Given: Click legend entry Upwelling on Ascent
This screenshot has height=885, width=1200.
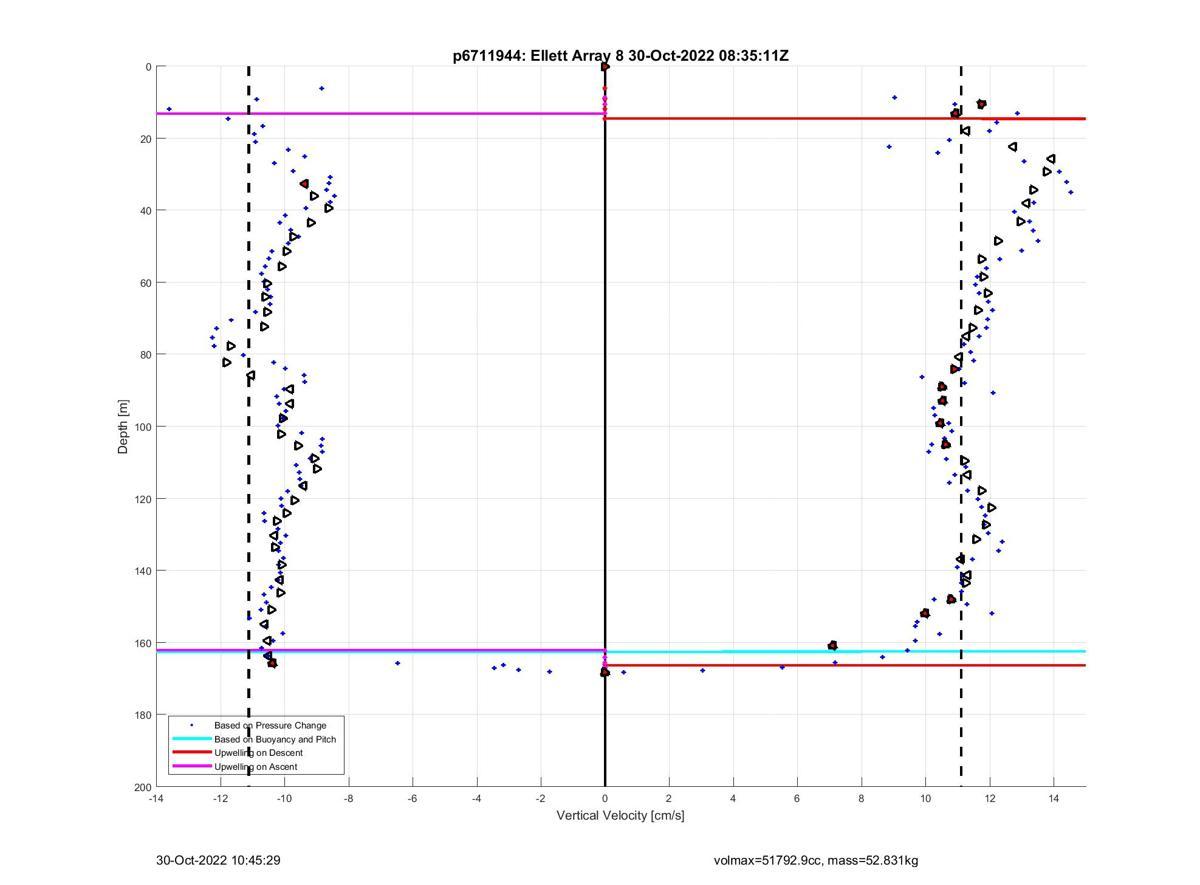Looking at the screenshot, I should coord(255,767).
